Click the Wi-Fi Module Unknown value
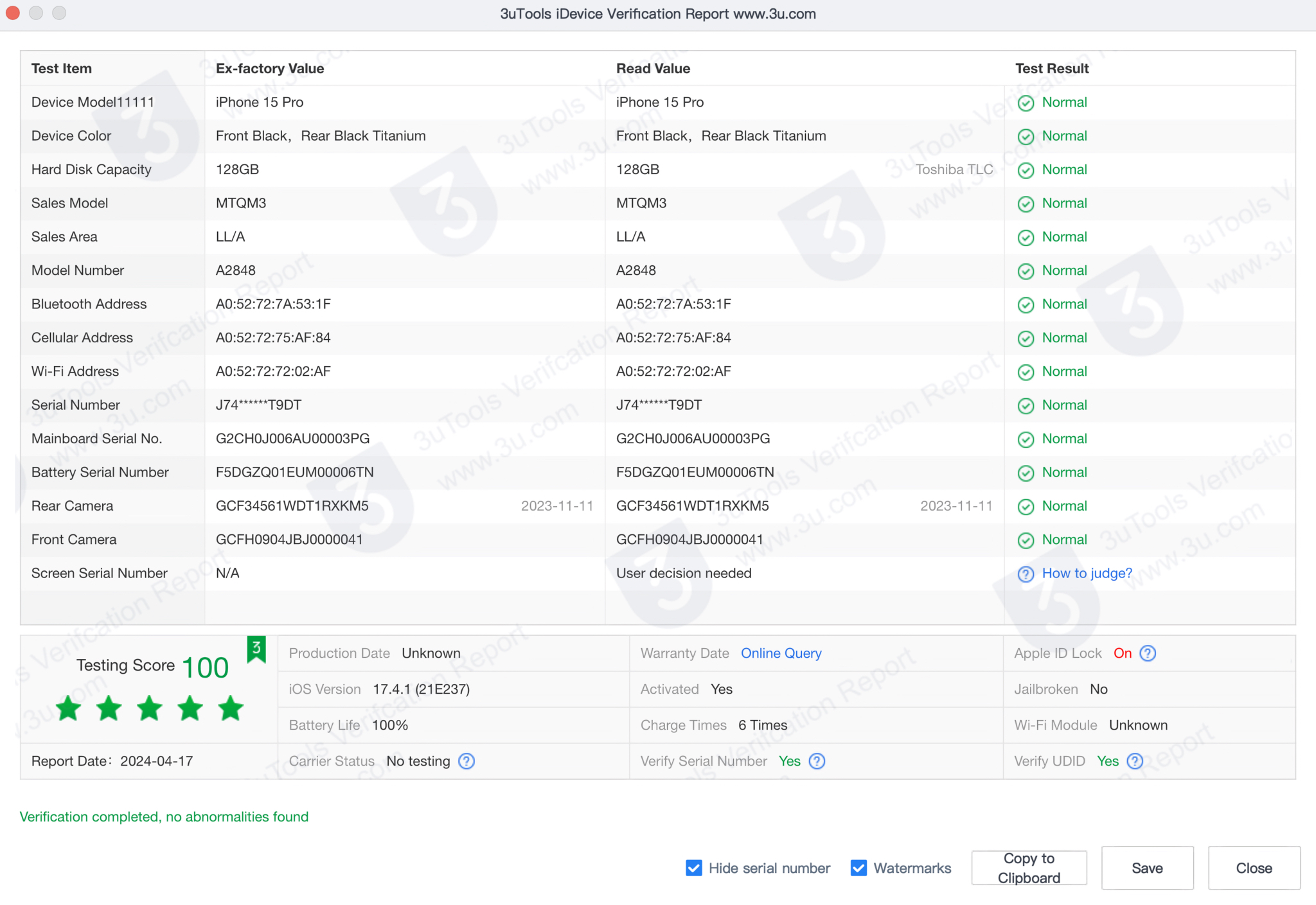This screenshot has width=1316, height=905. (x=1138, y=725)
